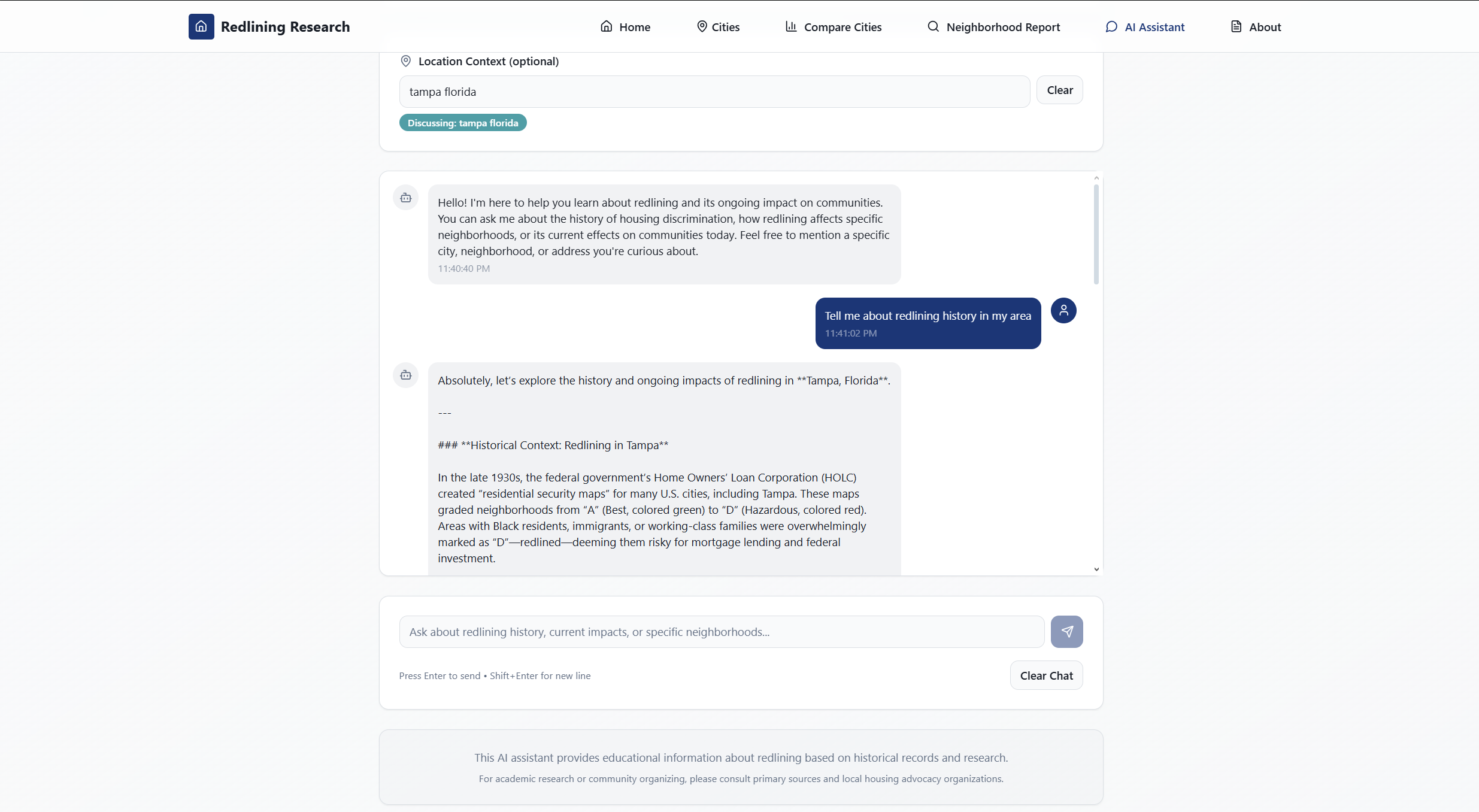Click the chat bubble icon for AI Assistant
This screenshot has height=812, width=1479.
point(1111,27)
